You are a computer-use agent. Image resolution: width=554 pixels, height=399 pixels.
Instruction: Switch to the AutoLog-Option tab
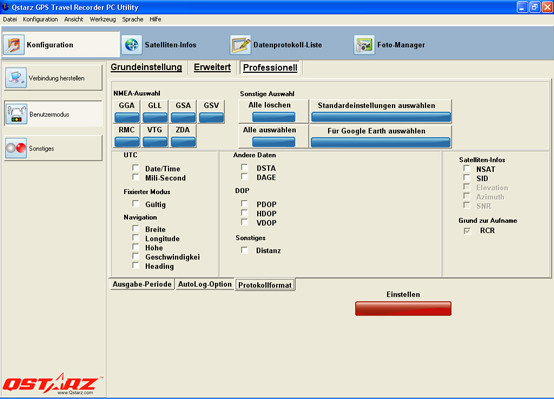coord(205,284)
